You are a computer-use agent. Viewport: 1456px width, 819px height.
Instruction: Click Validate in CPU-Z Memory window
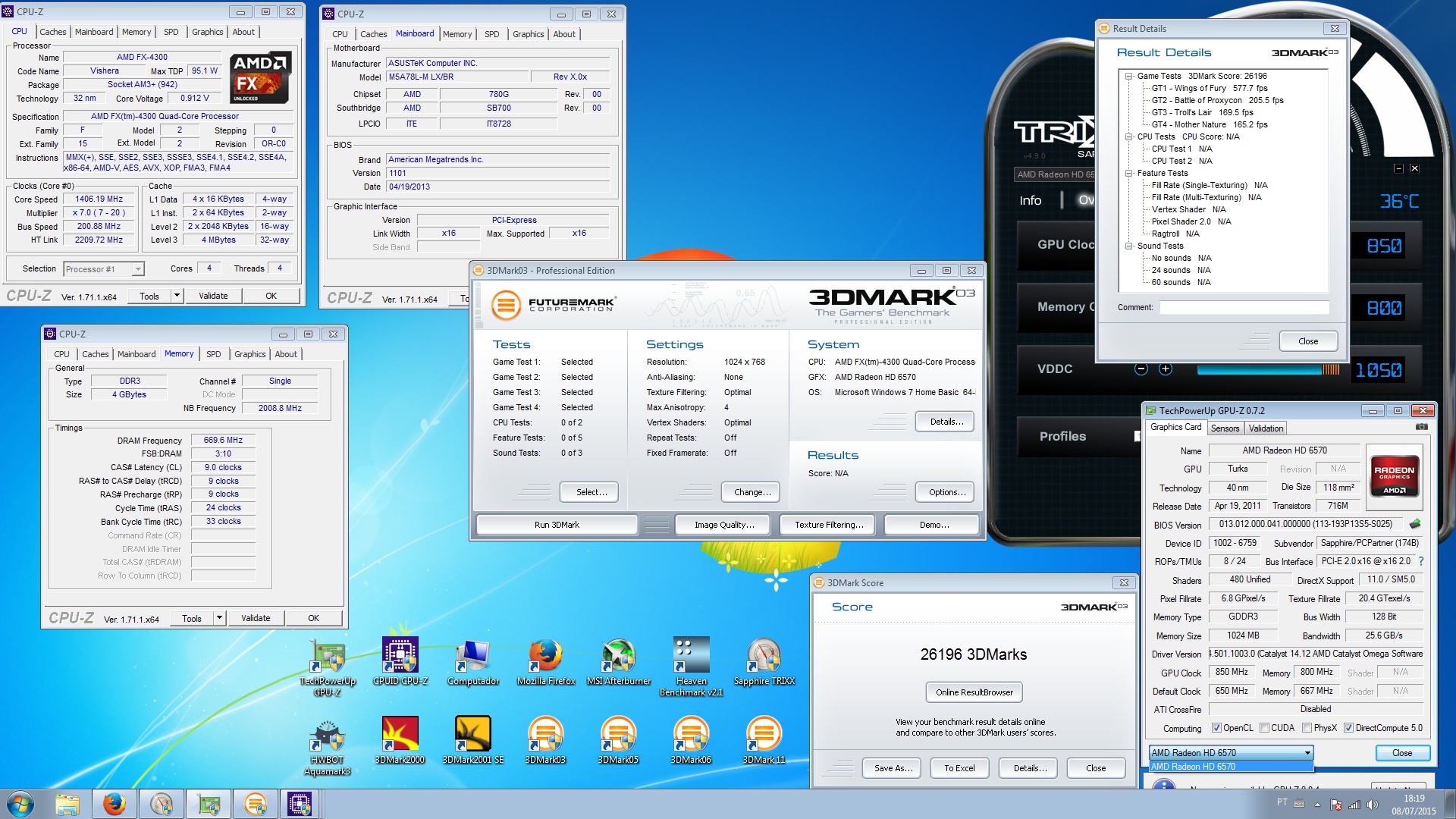[x=256, y=618]
